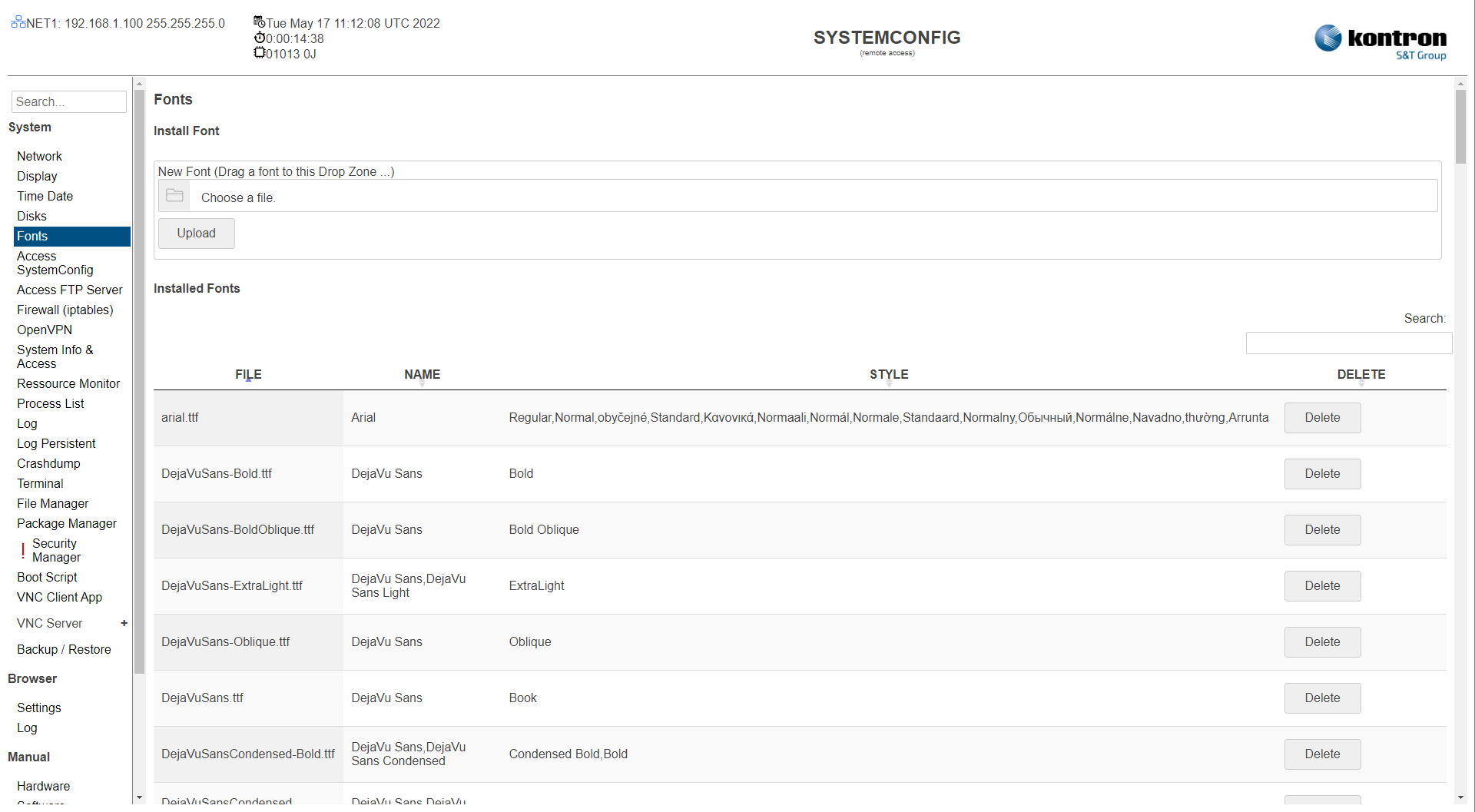This screenshot has height=812, width=1475.
Task: Open Firewall (iptables) settings
Action: 65,310
